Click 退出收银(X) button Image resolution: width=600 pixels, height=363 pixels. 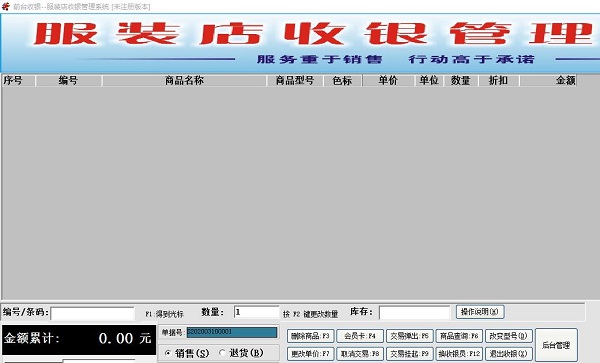509,354
